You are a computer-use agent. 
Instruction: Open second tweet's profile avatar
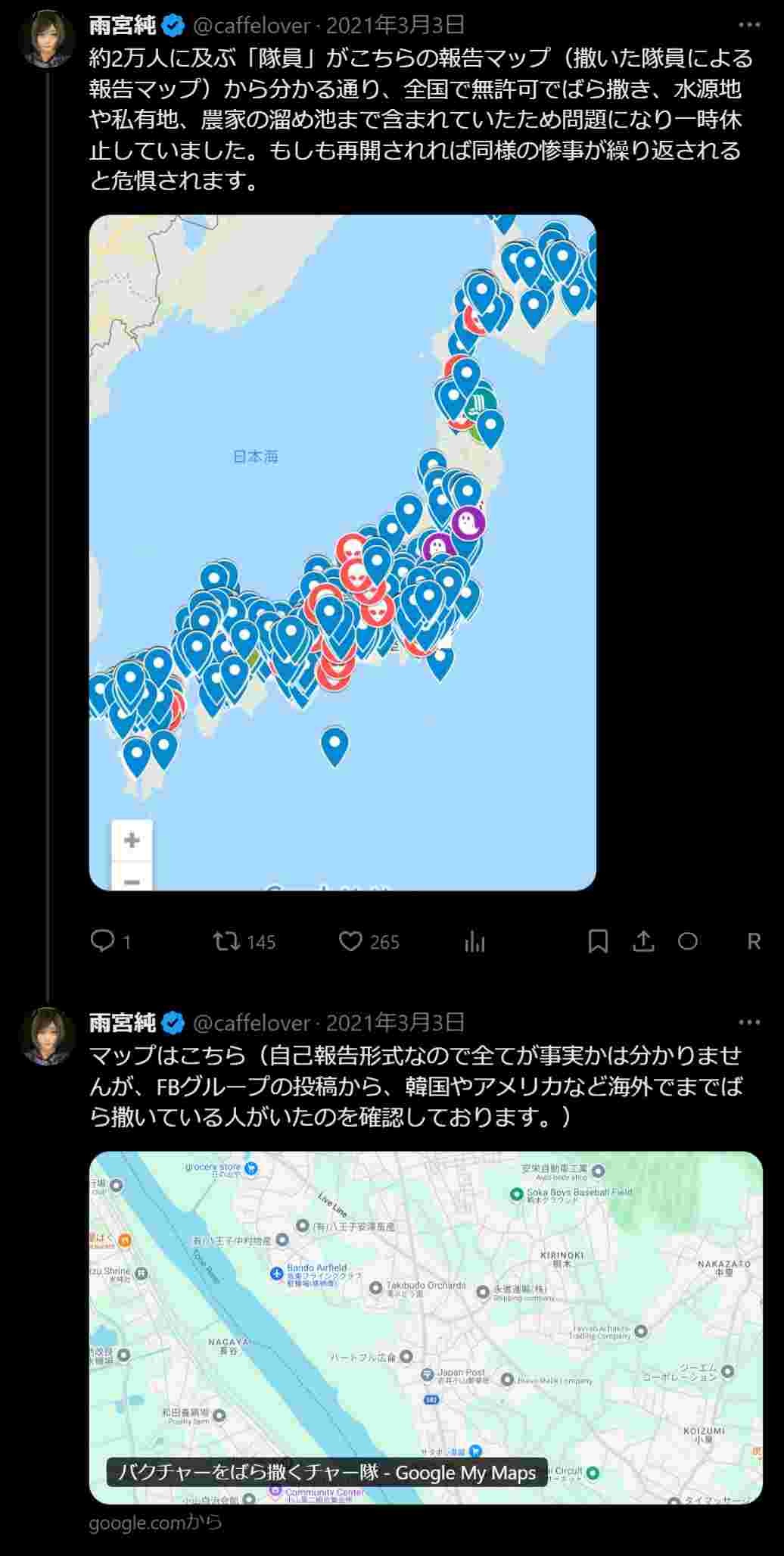(x=48, y=1035)
